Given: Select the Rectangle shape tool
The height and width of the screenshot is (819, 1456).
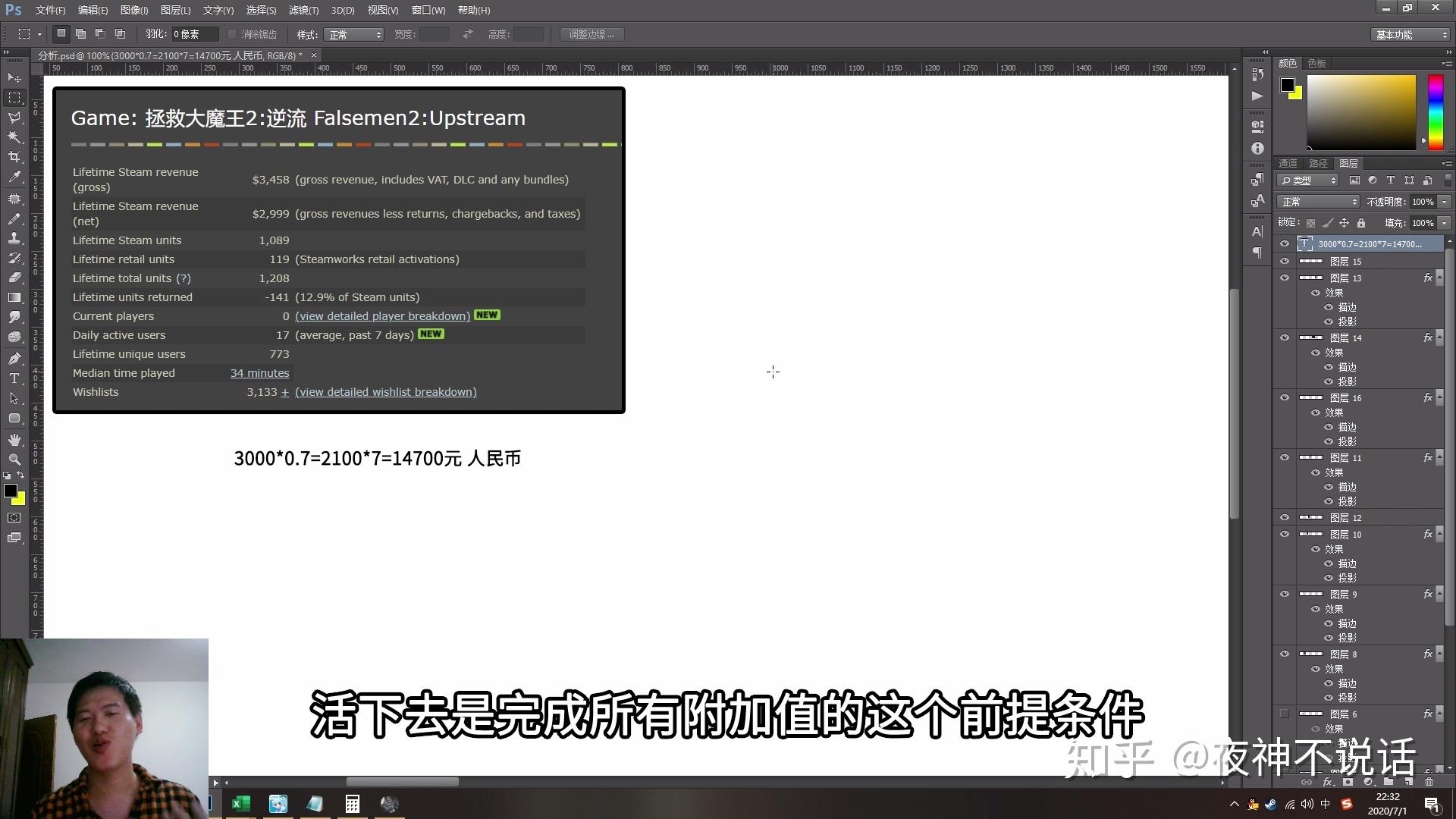Looking at the screenshot, I should pos(14,418).
